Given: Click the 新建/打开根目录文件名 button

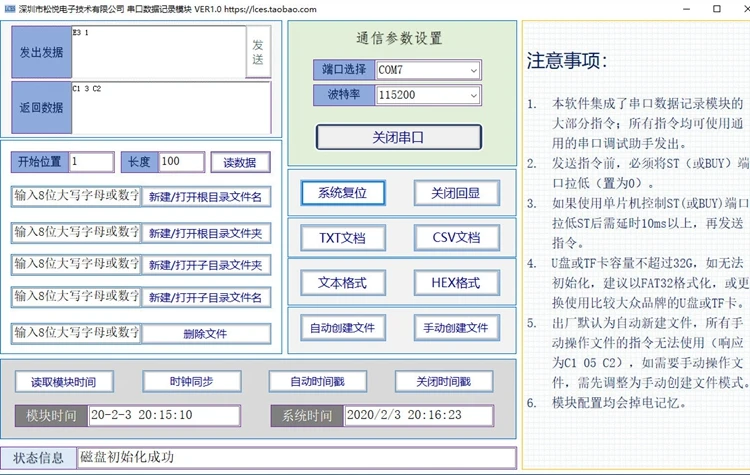Looking at the screenshot, I should (x=206, y=197).
